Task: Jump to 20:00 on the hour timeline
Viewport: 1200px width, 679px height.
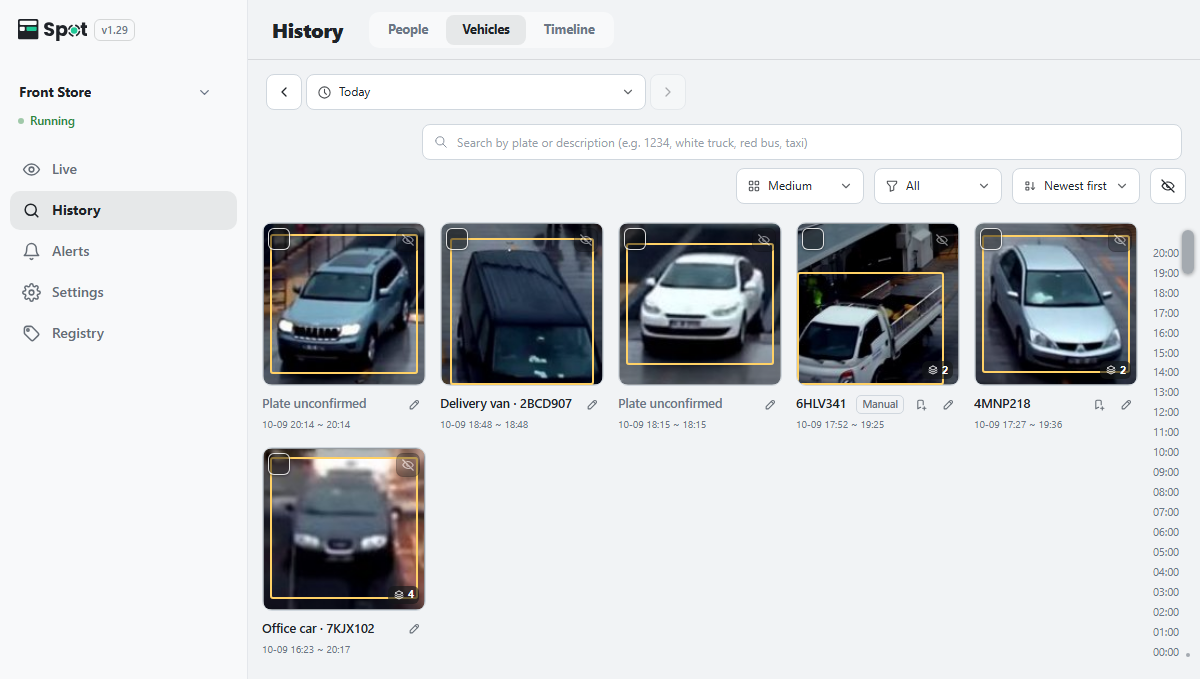Action: (x=1166, y=253)
